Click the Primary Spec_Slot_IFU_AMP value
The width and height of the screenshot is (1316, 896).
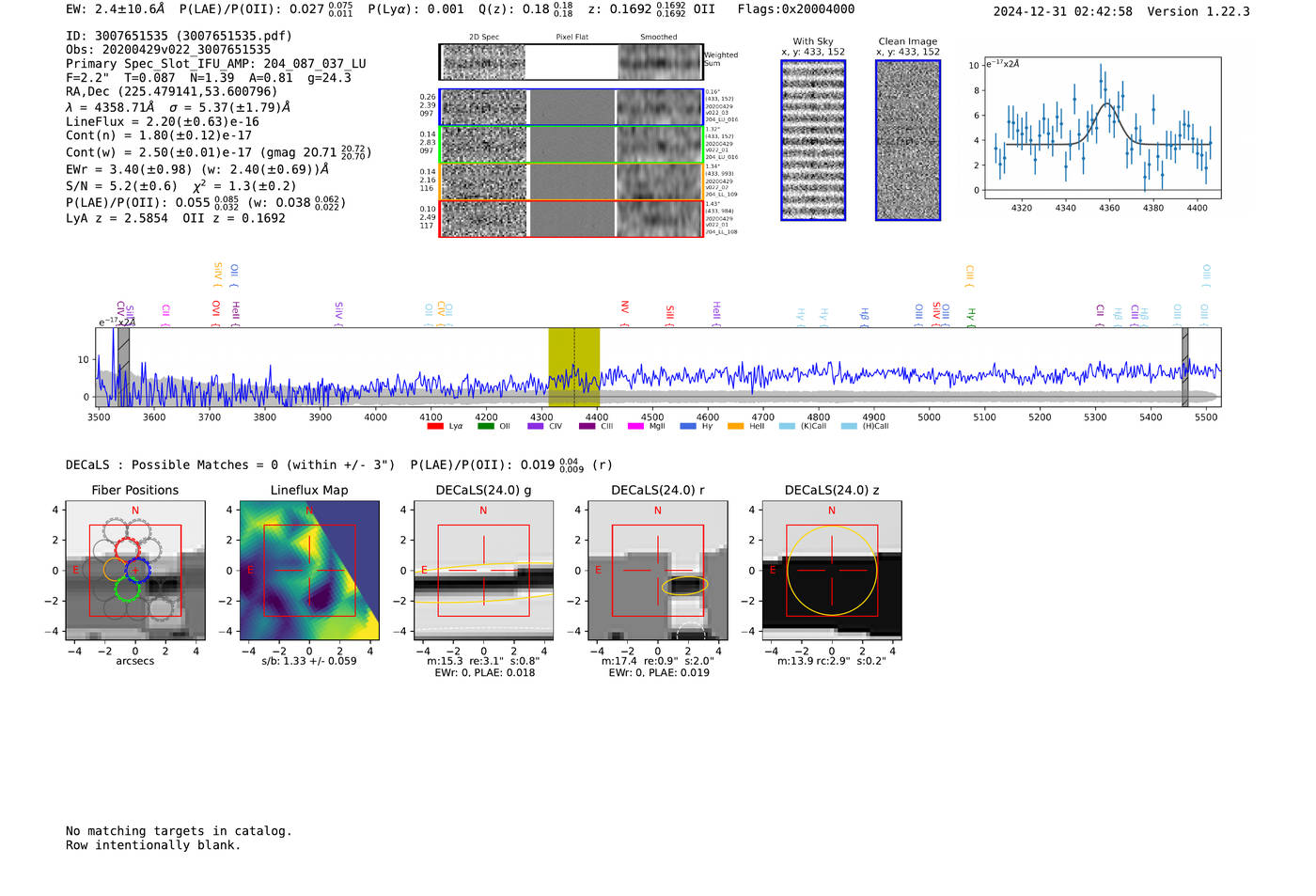(216, 64)
